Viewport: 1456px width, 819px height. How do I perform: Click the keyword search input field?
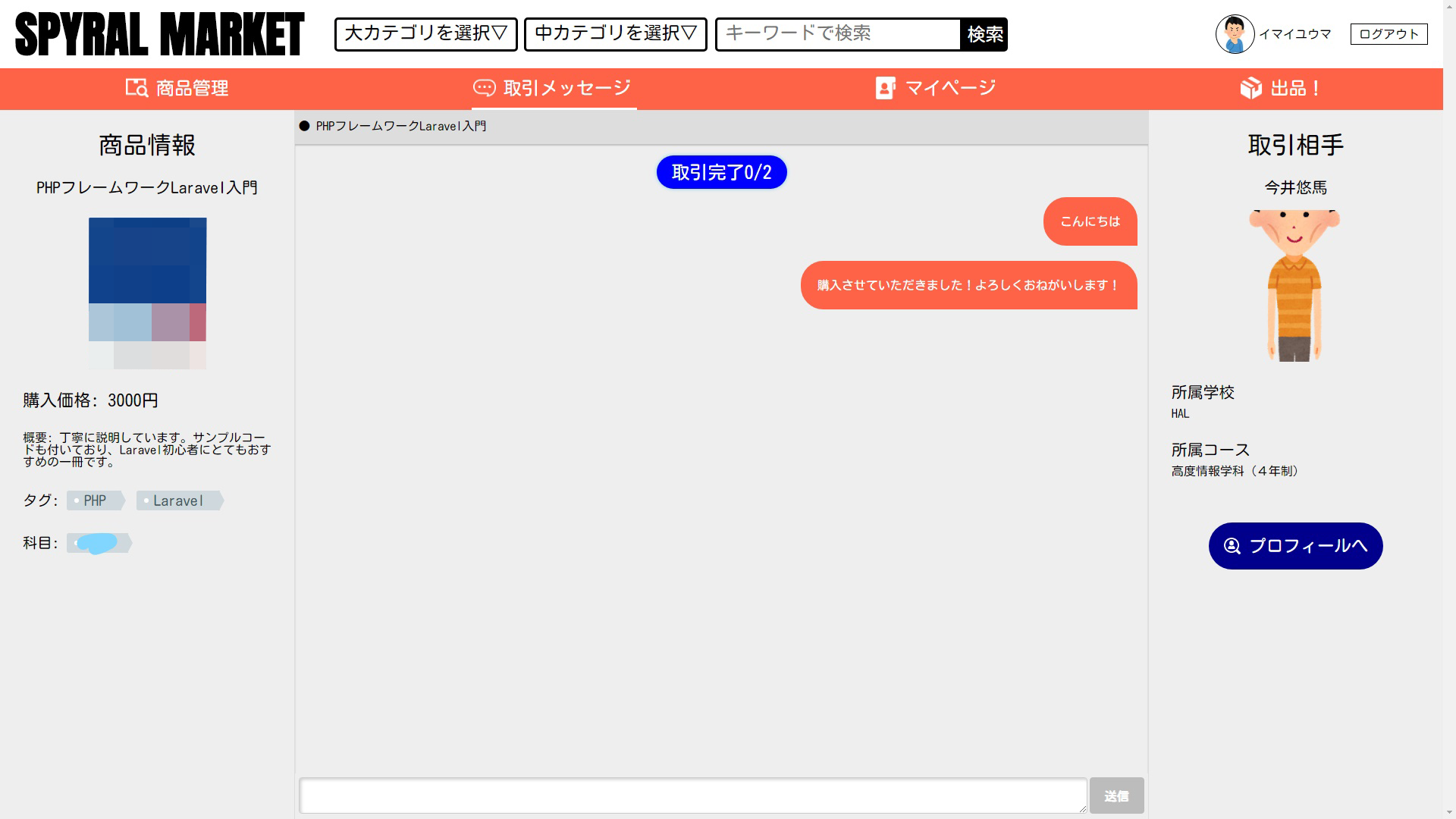point(838,34)
